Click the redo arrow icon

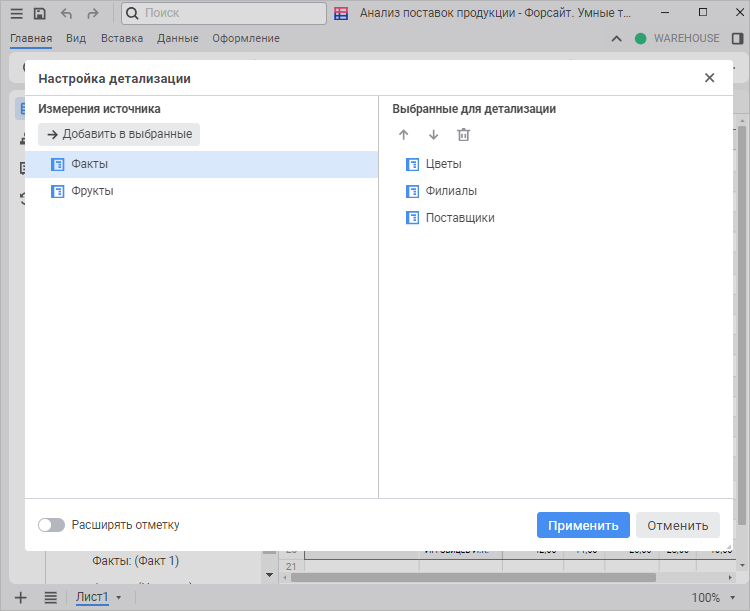coord(93,13)
